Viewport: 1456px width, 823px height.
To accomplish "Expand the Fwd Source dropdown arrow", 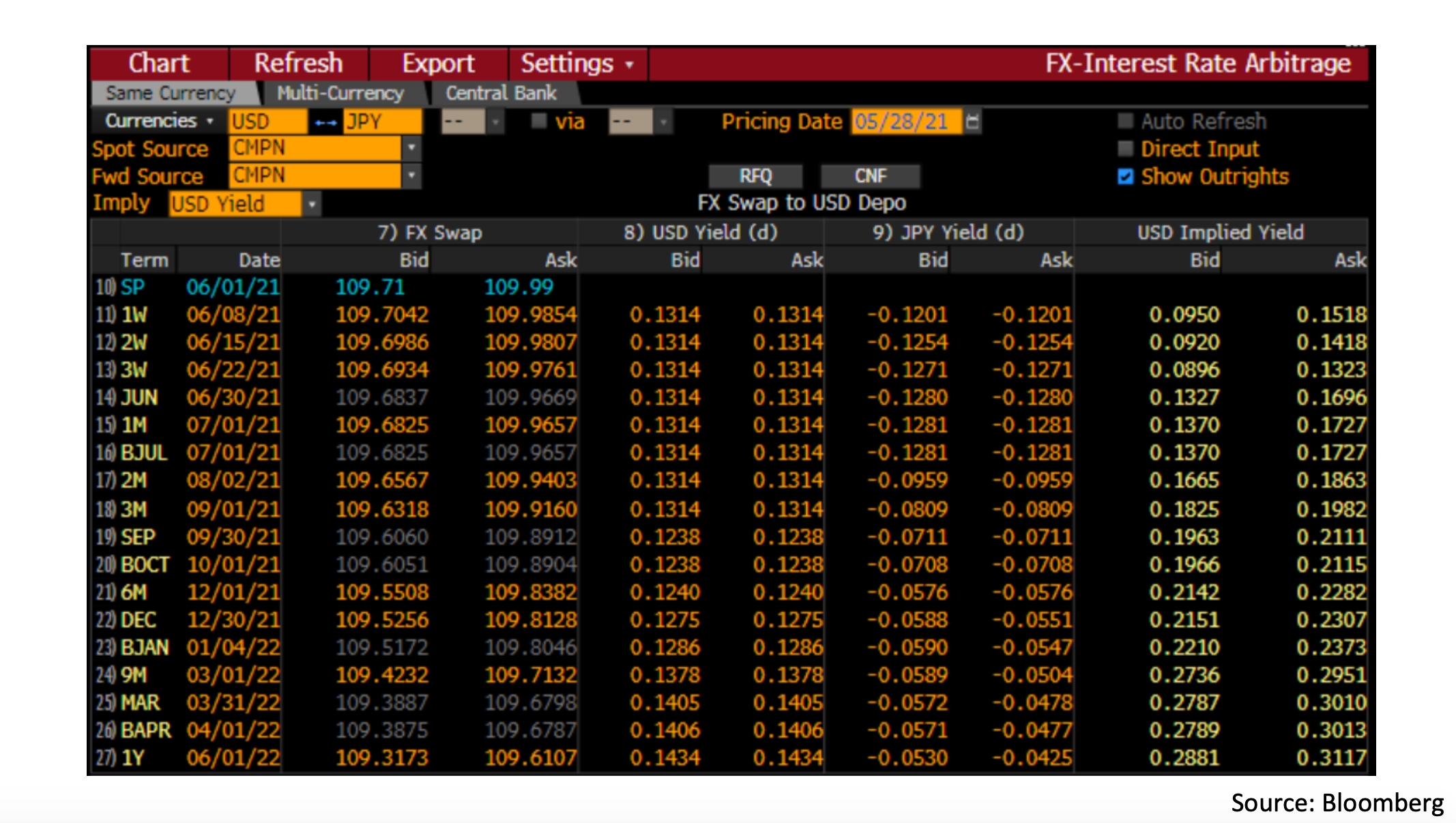I will click(x=411, y=175).
